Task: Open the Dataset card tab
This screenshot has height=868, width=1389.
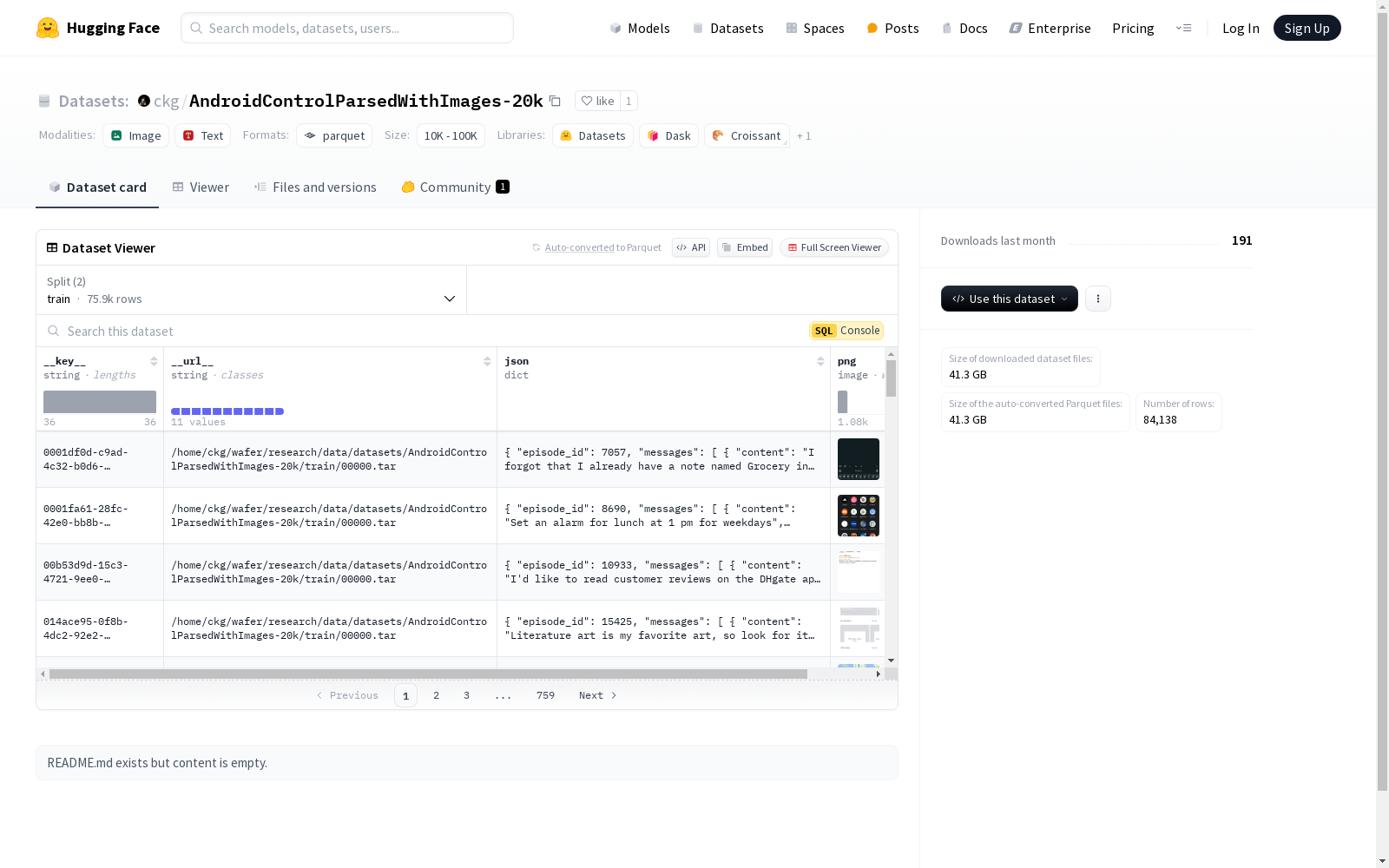Action: (x=97, y=187)
